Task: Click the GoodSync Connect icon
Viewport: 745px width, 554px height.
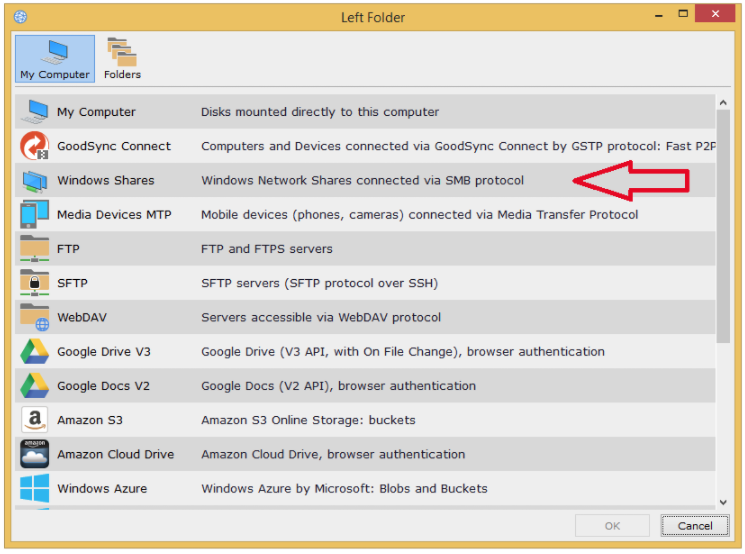Action: coord(34,146)
